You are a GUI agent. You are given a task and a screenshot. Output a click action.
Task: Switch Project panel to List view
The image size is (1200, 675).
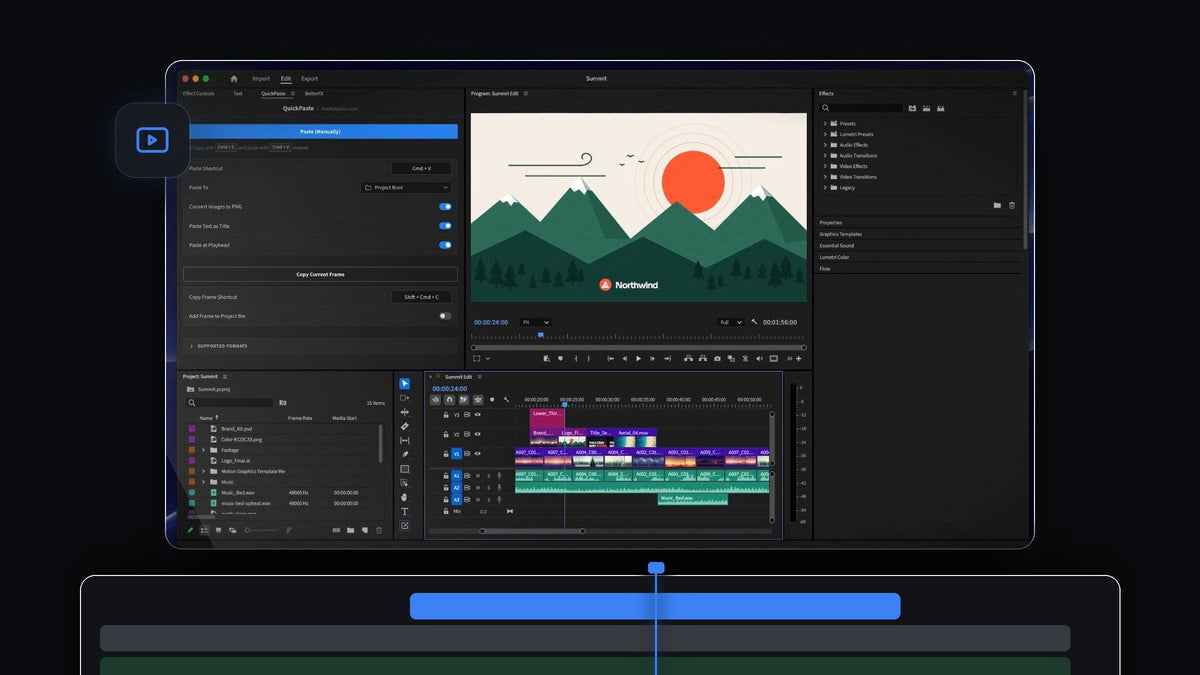coord(204,530)
